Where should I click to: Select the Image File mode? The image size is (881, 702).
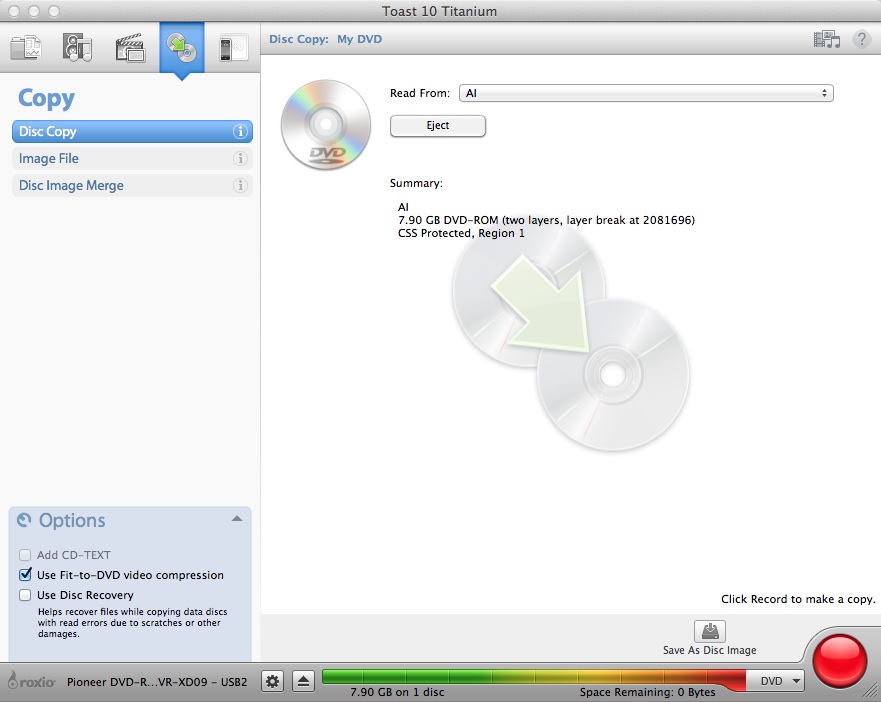tap(132, 158)
